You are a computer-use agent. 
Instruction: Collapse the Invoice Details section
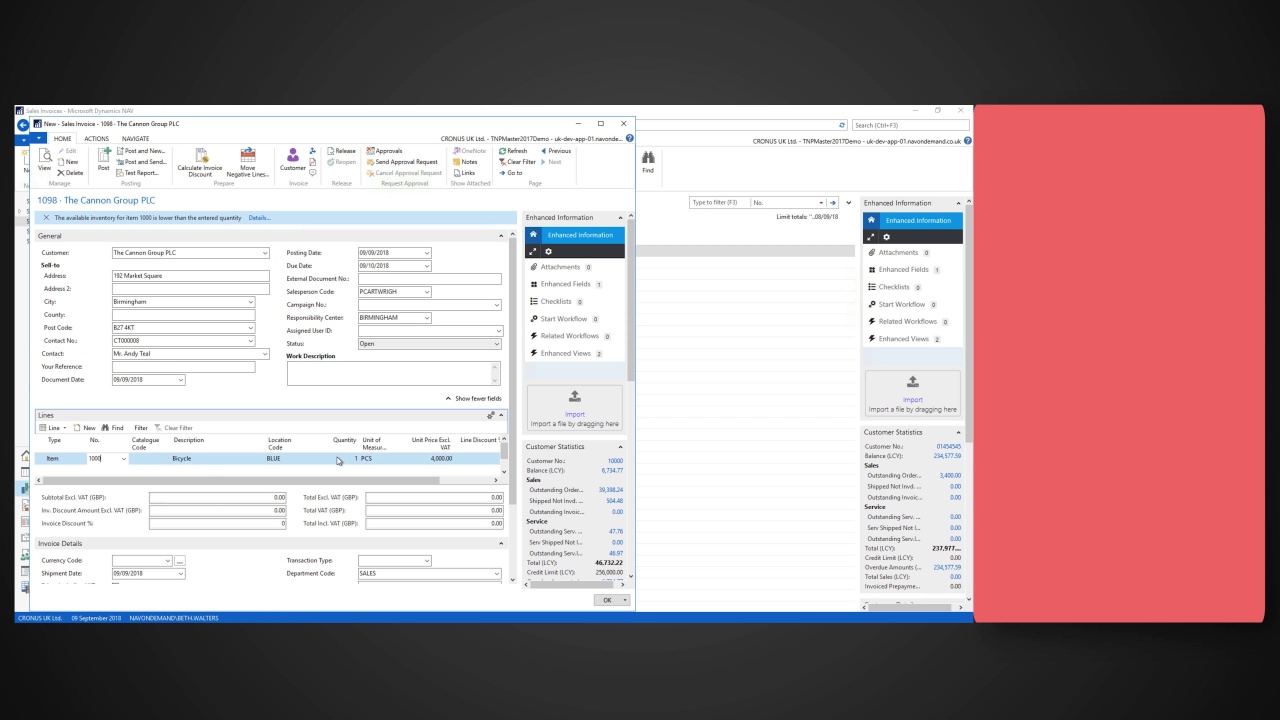(501, 543)
